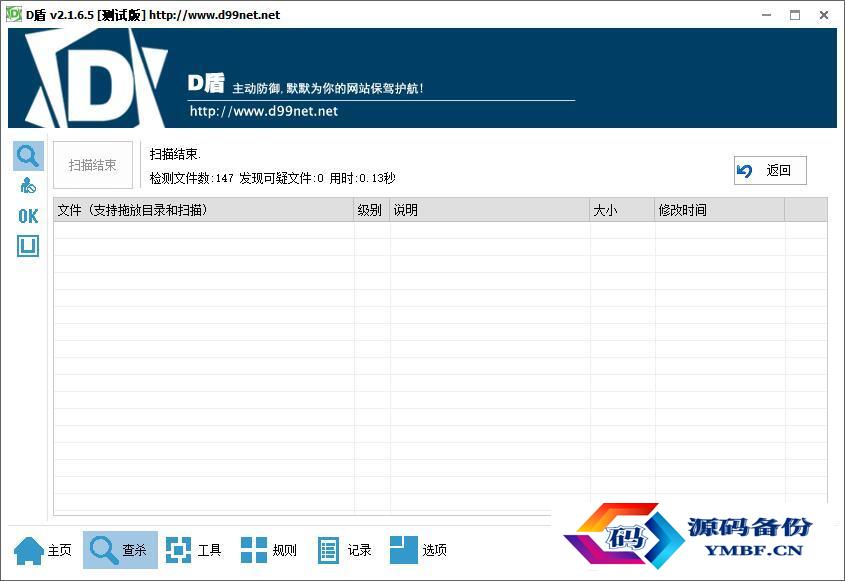Maximize the D盾 window
This screenshot has height=581, width=845.
[x=795, y=15]
